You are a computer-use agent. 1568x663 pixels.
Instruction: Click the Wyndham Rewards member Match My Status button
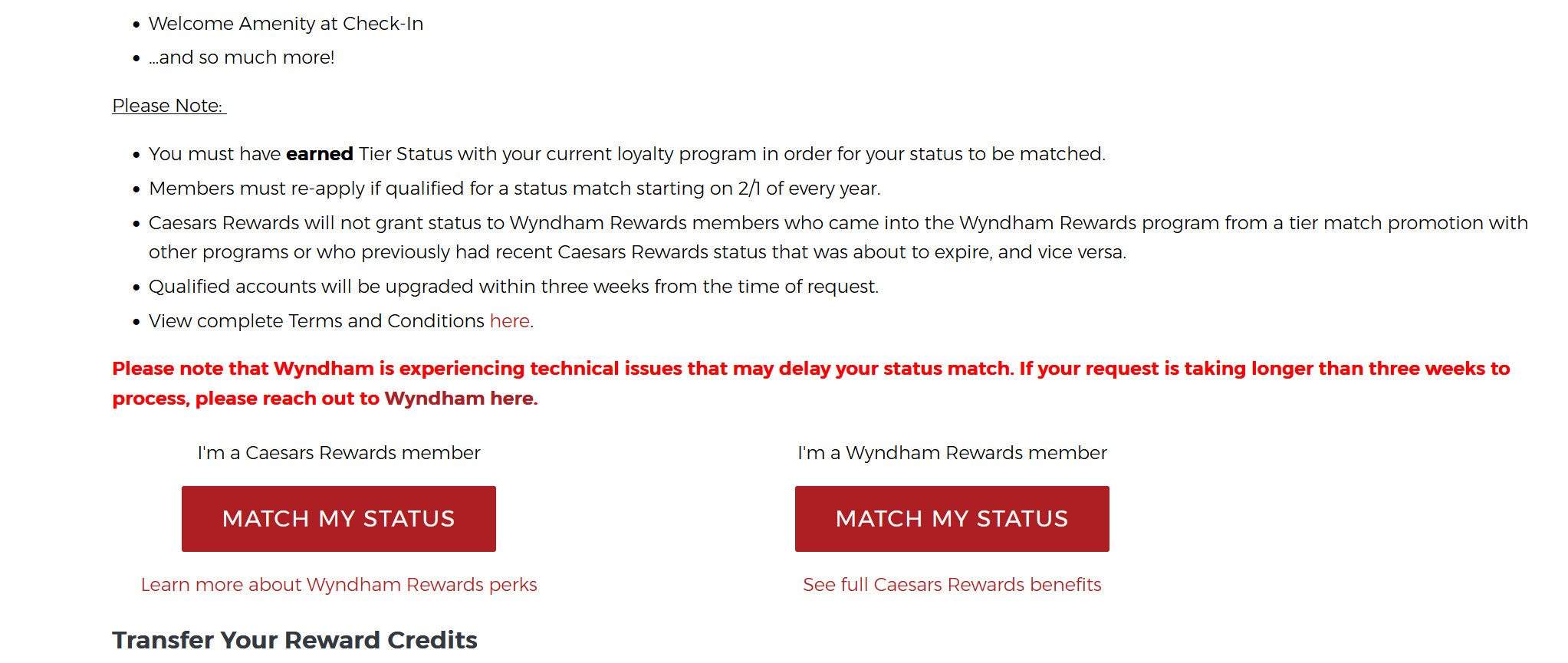(952, 519)
